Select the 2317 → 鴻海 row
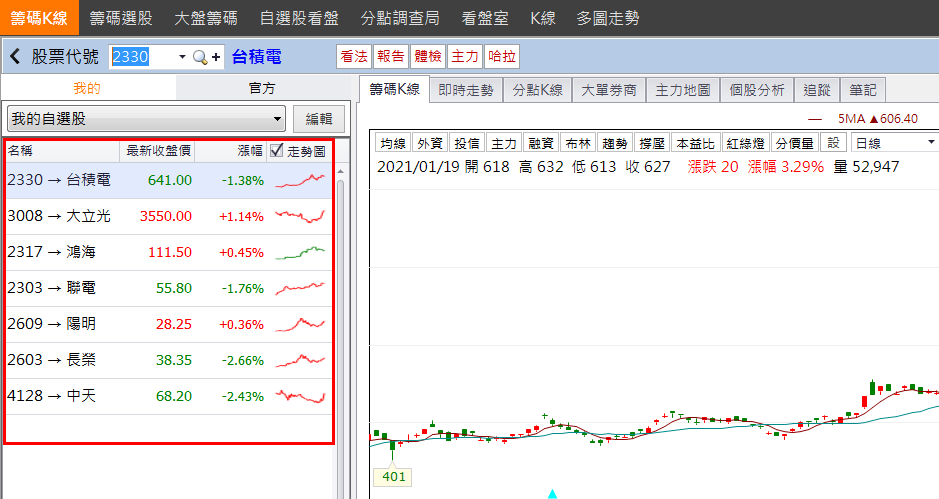 tap(169, 252)
